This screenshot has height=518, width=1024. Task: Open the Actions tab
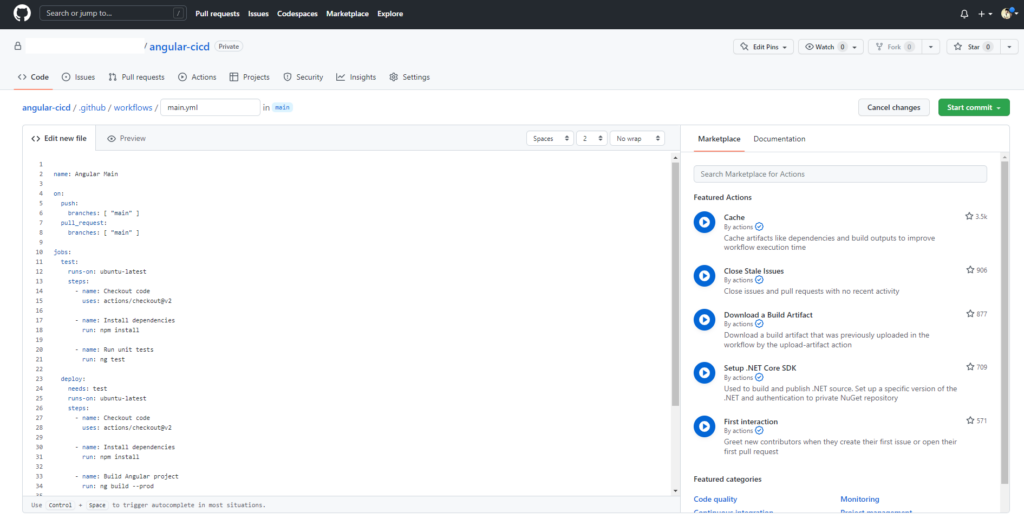tap(197, 77)
